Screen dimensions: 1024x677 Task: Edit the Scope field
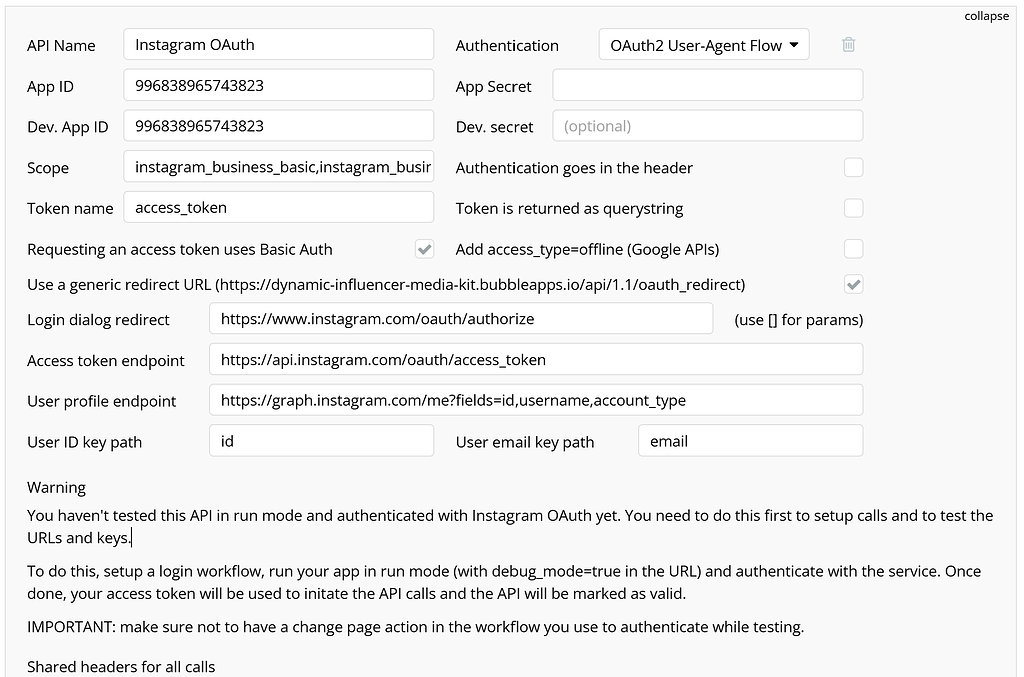[x=280, y=167]
